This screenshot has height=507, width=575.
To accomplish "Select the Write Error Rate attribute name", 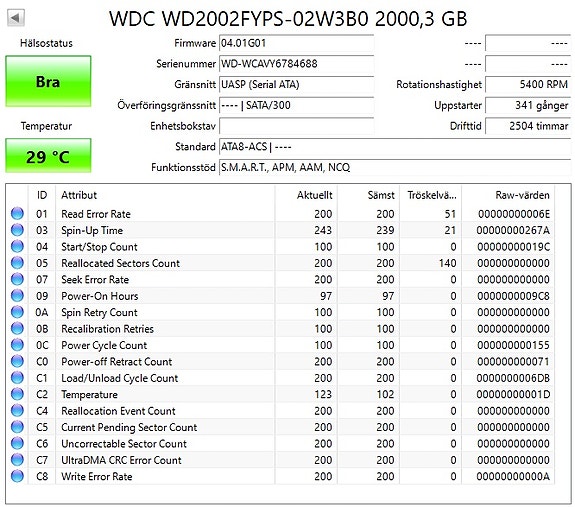I will pyautogui.click(x=96, y=477).
